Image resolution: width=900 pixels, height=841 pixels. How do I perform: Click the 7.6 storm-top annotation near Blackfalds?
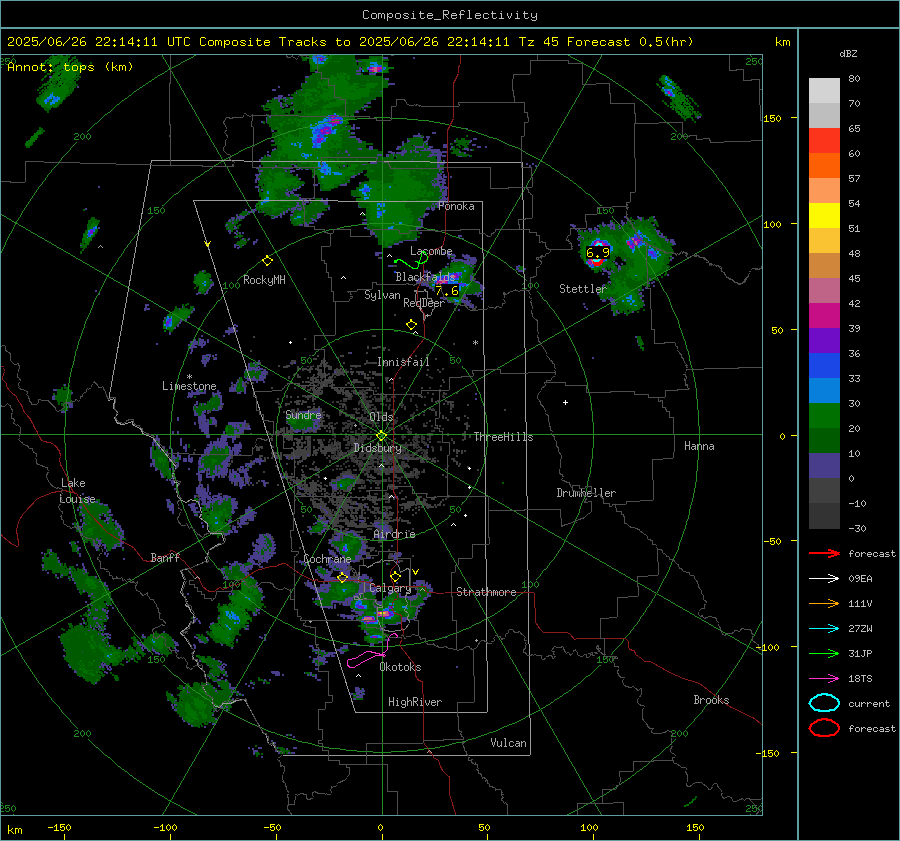[x=447, y=290]
